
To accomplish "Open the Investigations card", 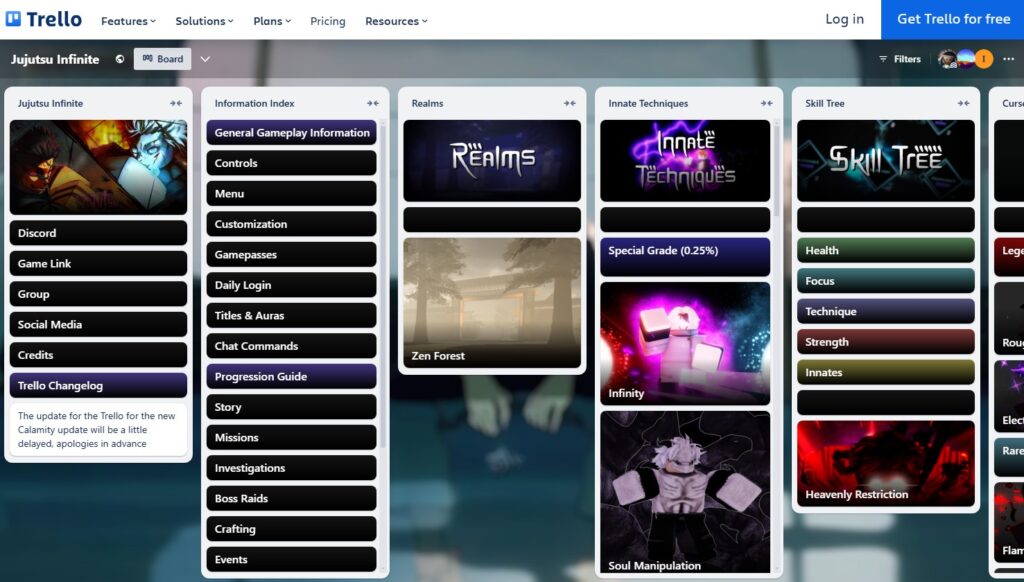I will click(x=291, y=468).
